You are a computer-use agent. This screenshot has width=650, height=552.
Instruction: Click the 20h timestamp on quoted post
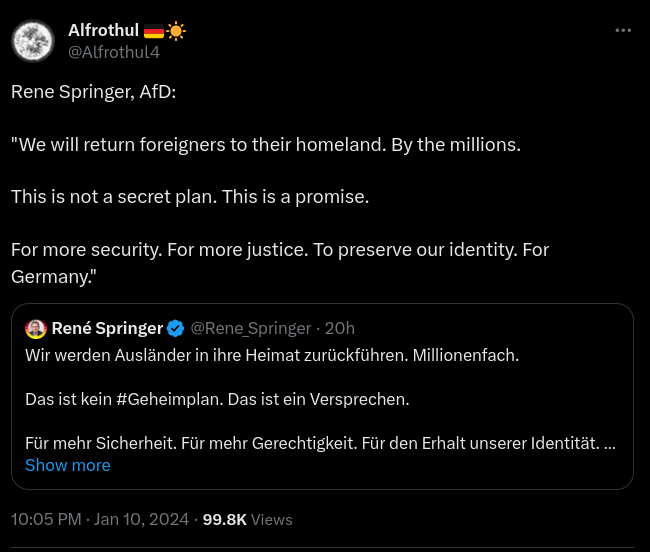[340, 328]
